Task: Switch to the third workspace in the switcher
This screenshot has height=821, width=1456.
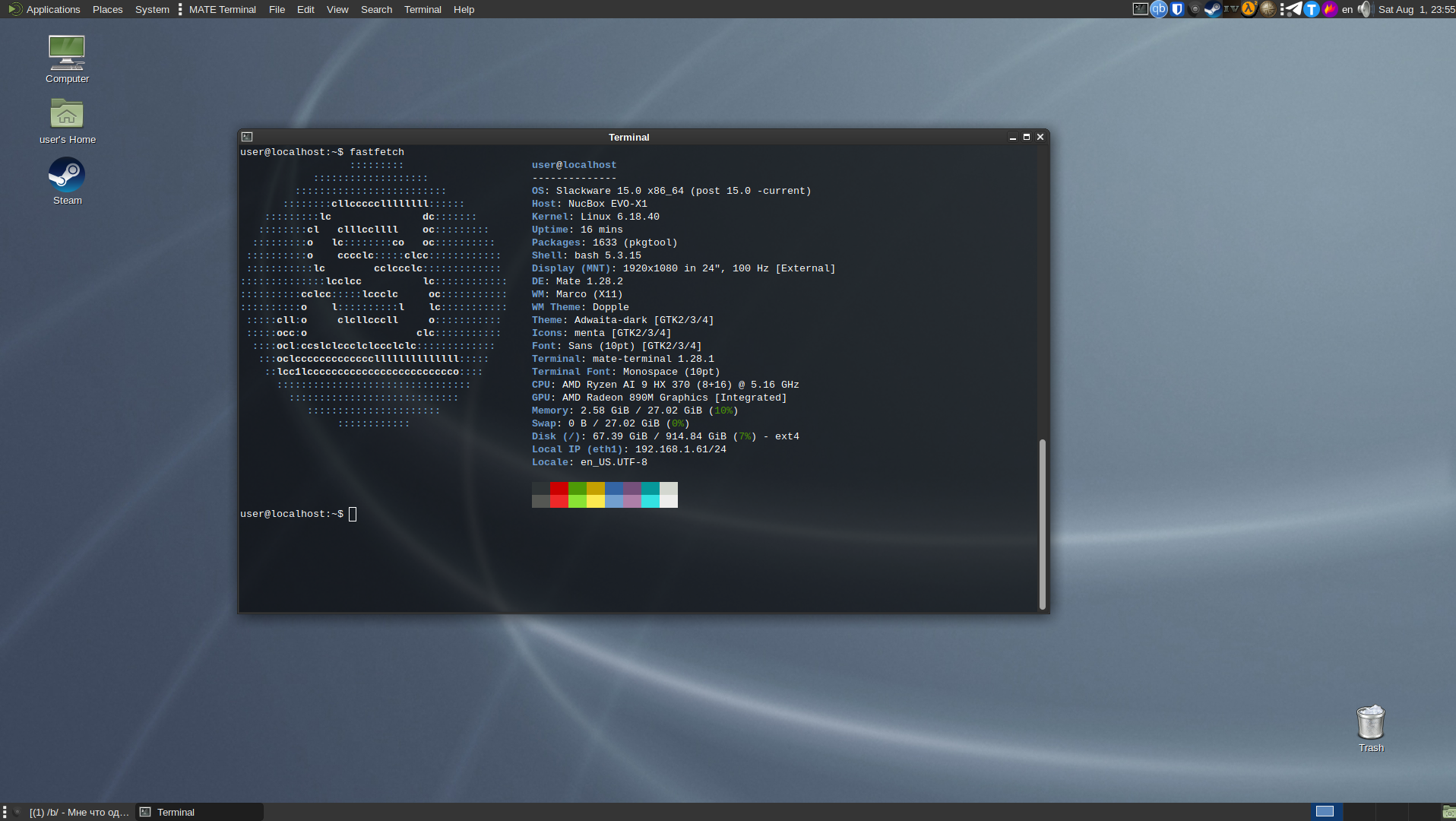Action: click(1391, 812)
